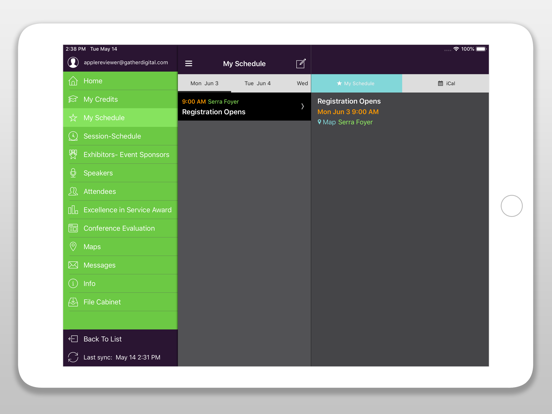Screen dimensions: 552x414
Task: Click the My Schedule star icon in sidebar
Action: click(73, 118)
